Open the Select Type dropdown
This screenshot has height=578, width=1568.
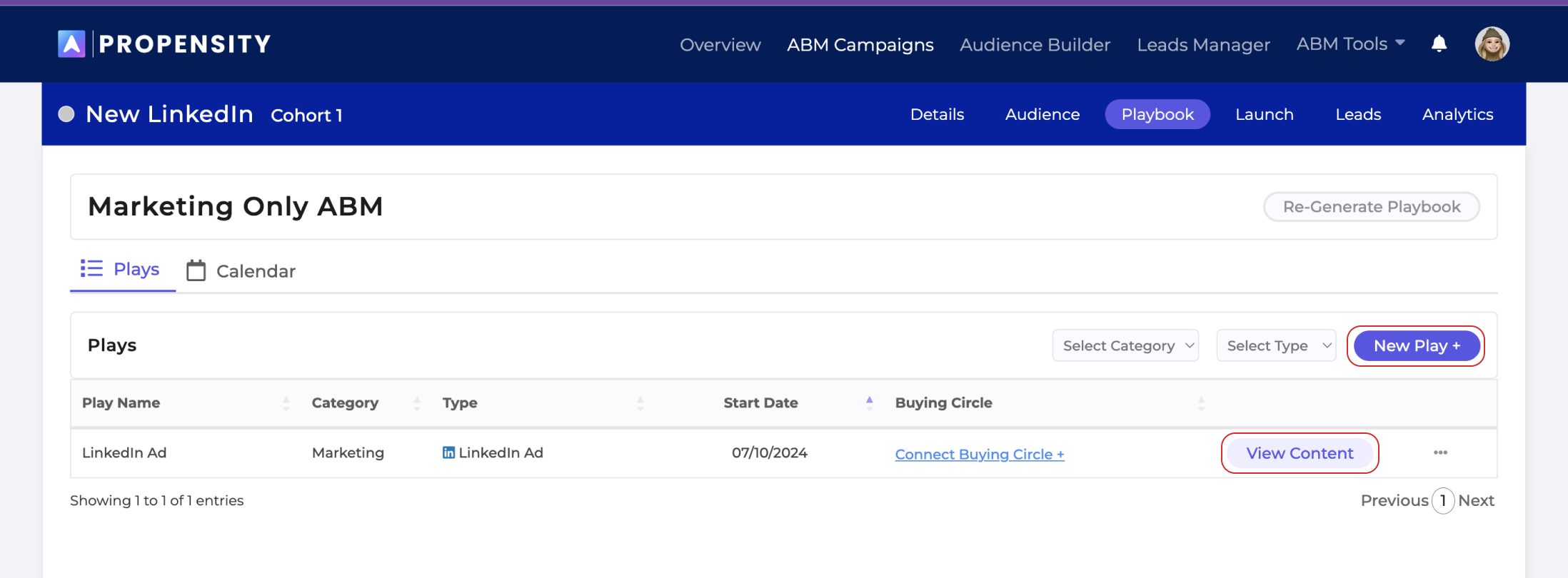[1276, 345]
